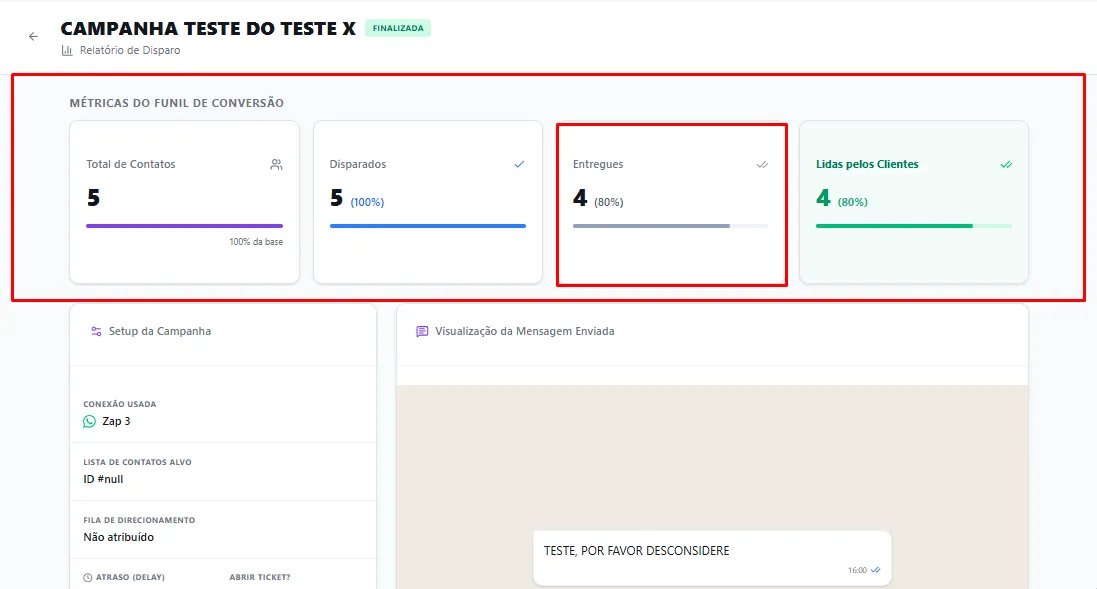Click the ID #null value
Viewport: 1097px width, 589px height.
tap(103, 479)
